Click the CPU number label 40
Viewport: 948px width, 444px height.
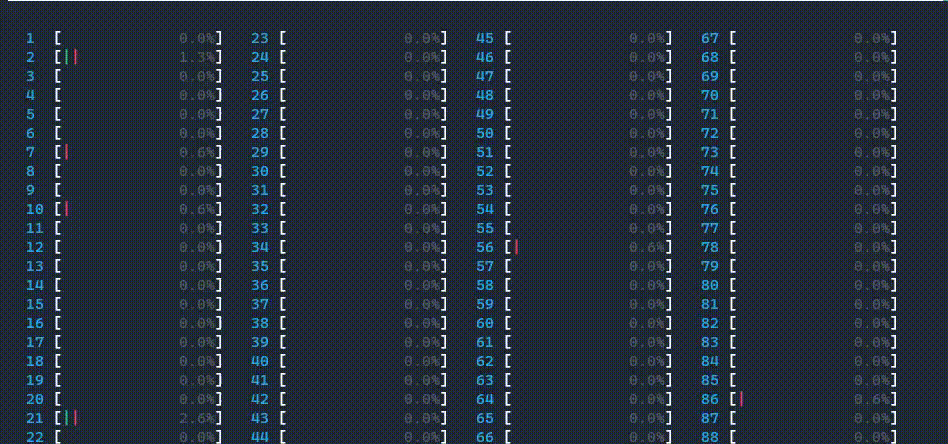[x=260, y=361]
